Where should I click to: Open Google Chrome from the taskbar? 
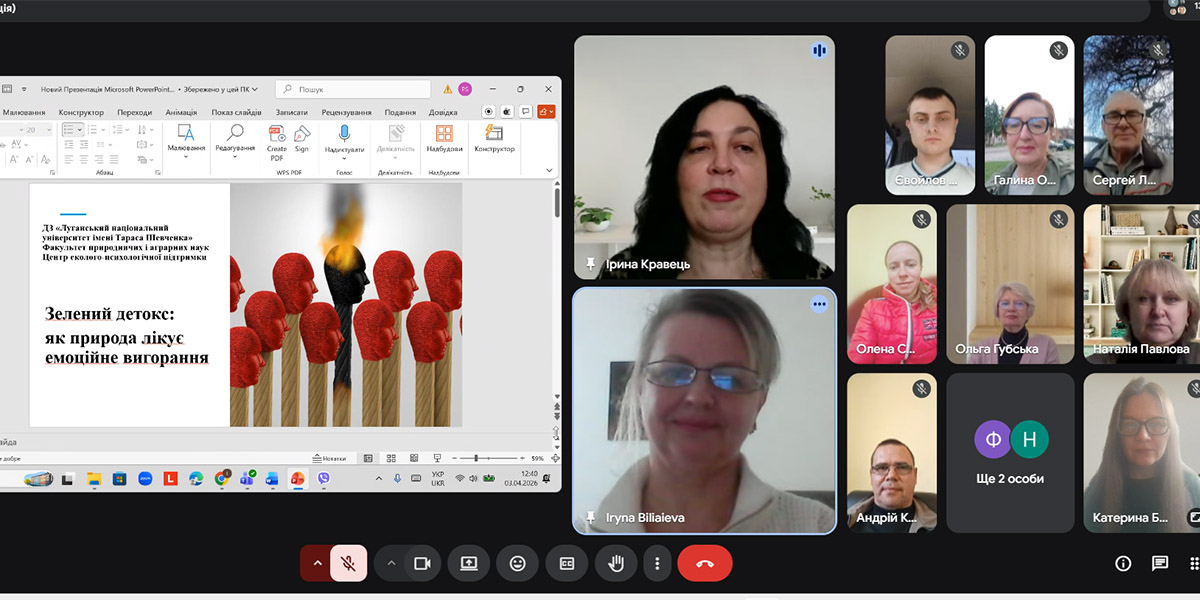(222, 479)
